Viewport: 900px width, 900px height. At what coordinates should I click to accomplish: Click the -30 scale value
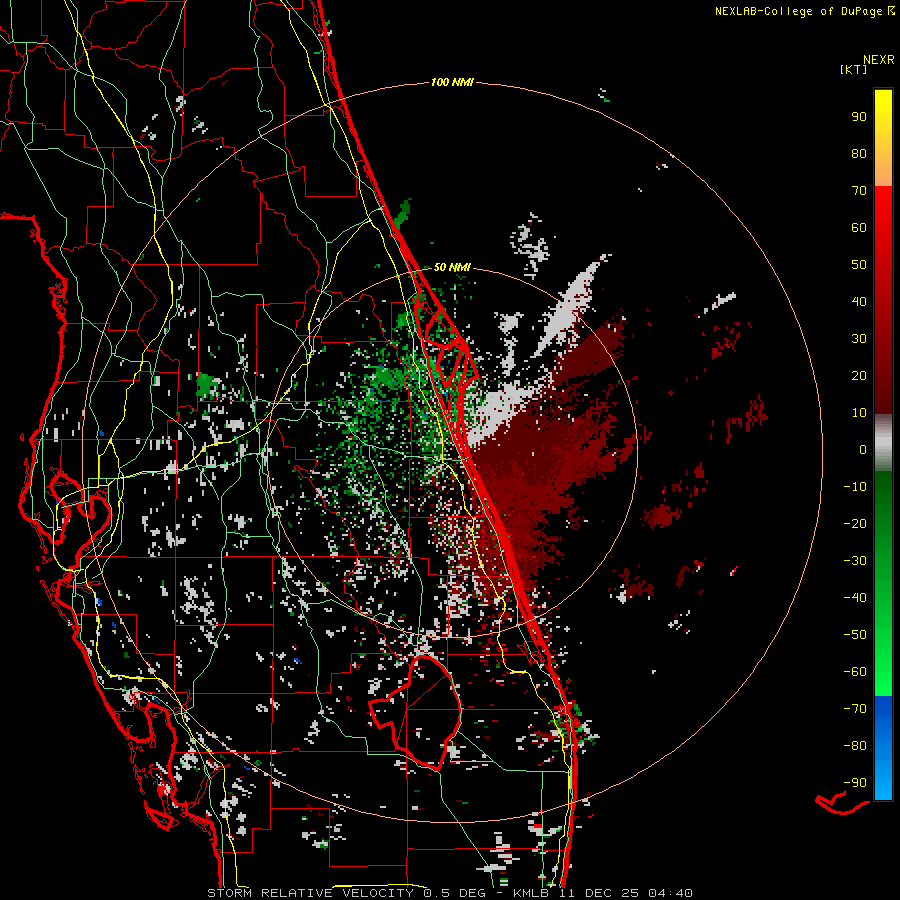click(x=855, y=561)
